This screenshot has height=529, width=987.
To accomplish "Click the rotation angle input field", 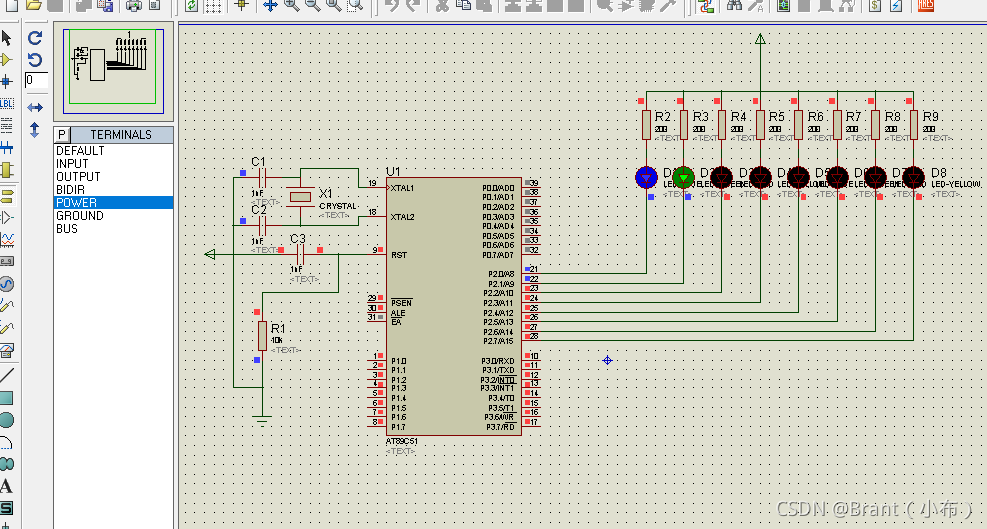I will 37,81.
